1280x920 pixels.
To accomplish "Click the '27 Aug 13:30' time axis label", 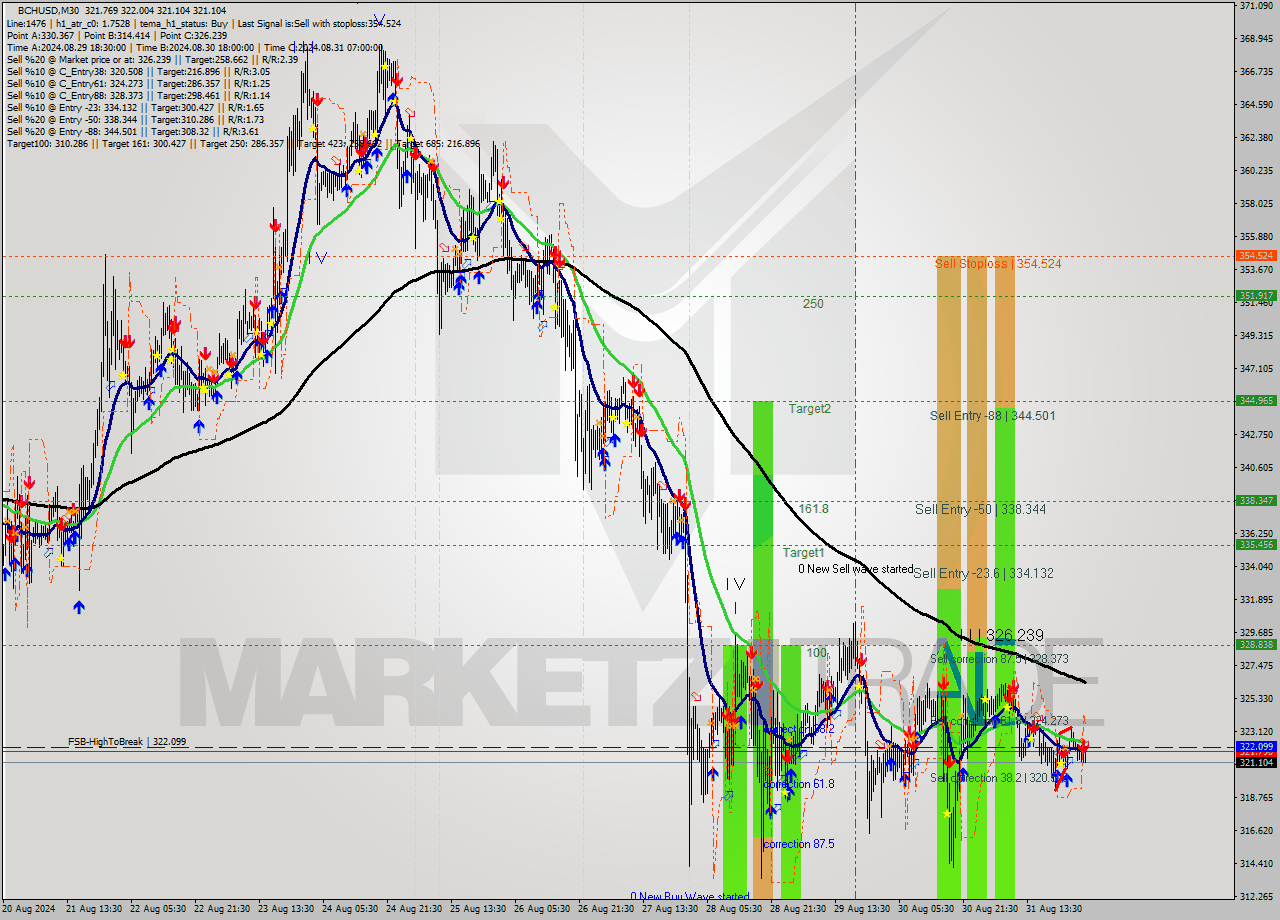I will (670, 909).
